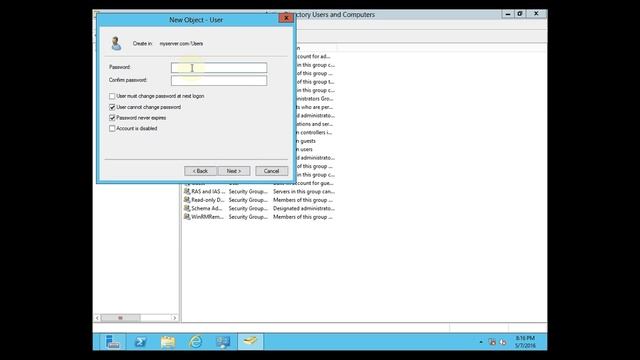
Task: Open the taskbar clock showing 8:16 PM
Action: point(525,342)
